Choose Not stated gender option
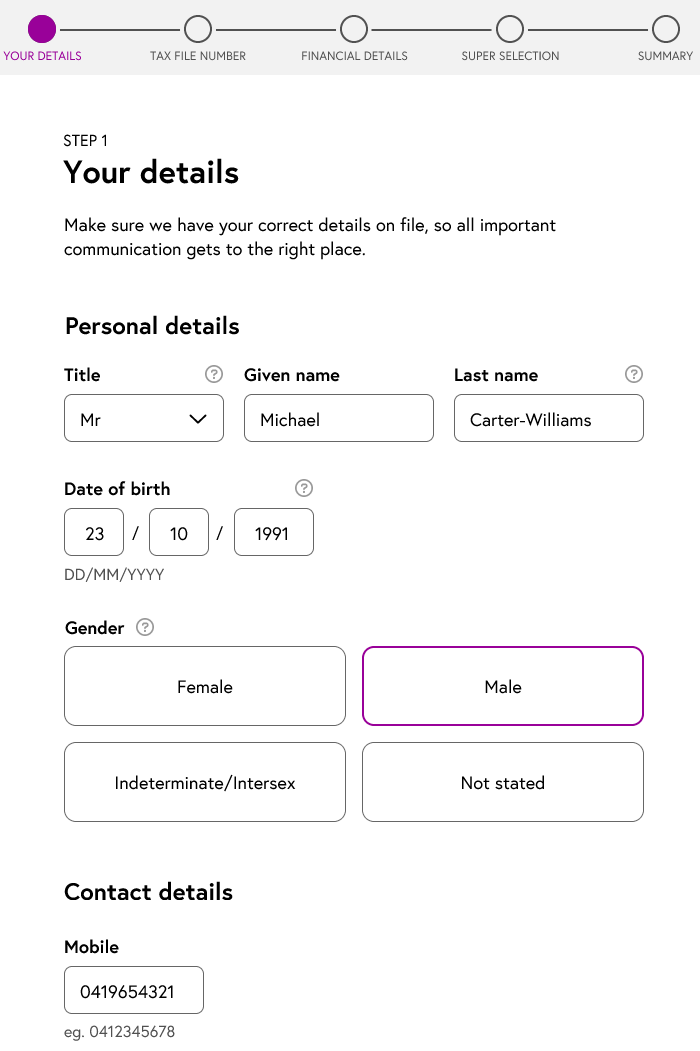The image size is (700, 1051). click(x=503, y=782)
